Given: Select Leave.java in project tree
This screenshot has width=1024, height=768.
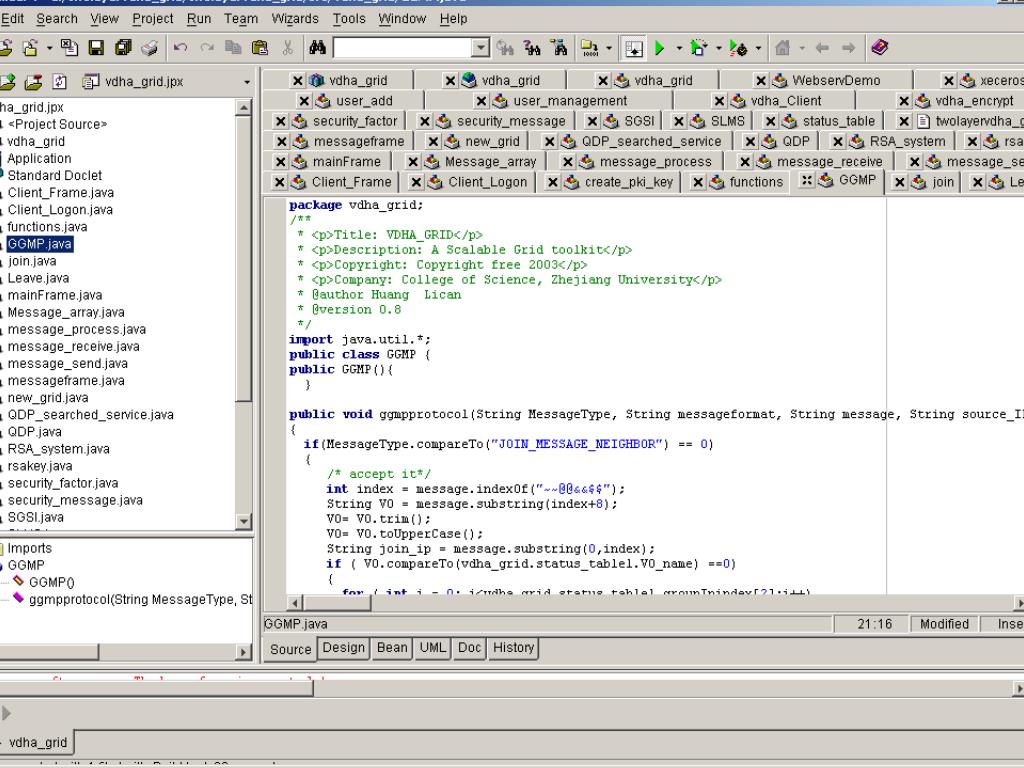Looking at the screenshot, I should (x=38, y=278).
